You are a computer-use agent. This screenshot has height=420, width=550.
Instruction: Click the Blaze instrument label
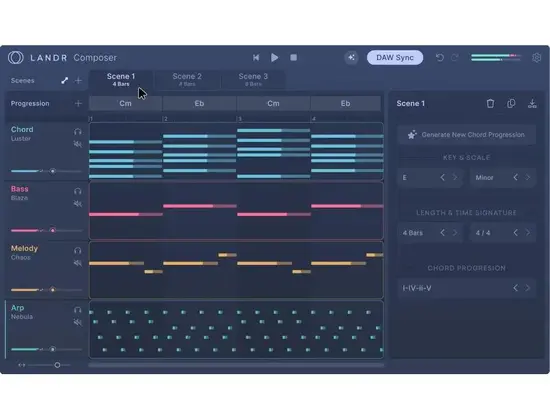point(19,198)
